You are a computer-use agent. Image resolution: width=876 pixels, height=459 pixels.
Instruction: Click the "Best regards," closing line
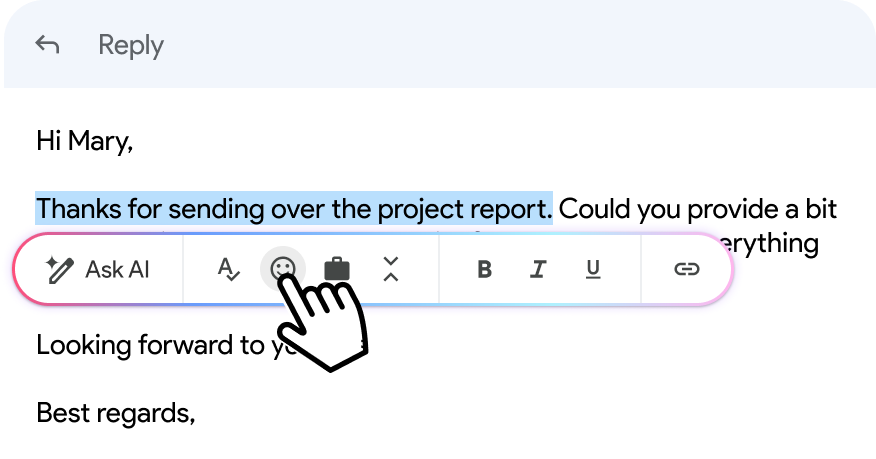(x=115, y=411)
